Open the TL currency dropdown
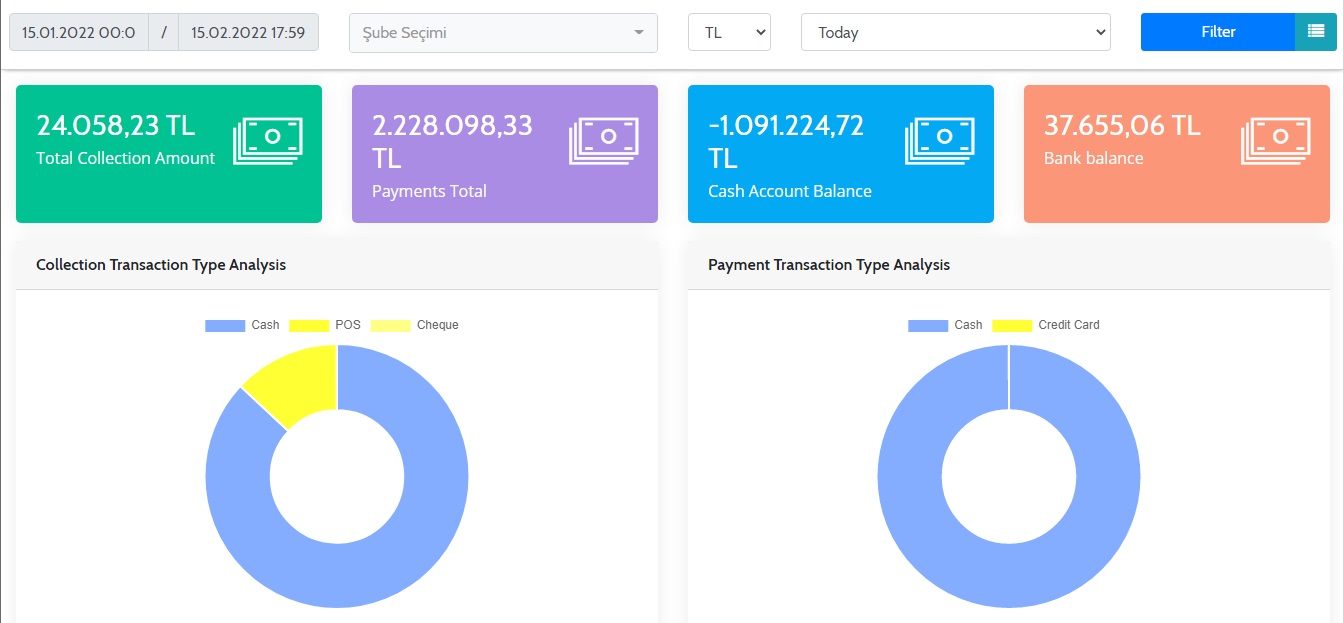 pyautogui.click(x=729, y=32)
